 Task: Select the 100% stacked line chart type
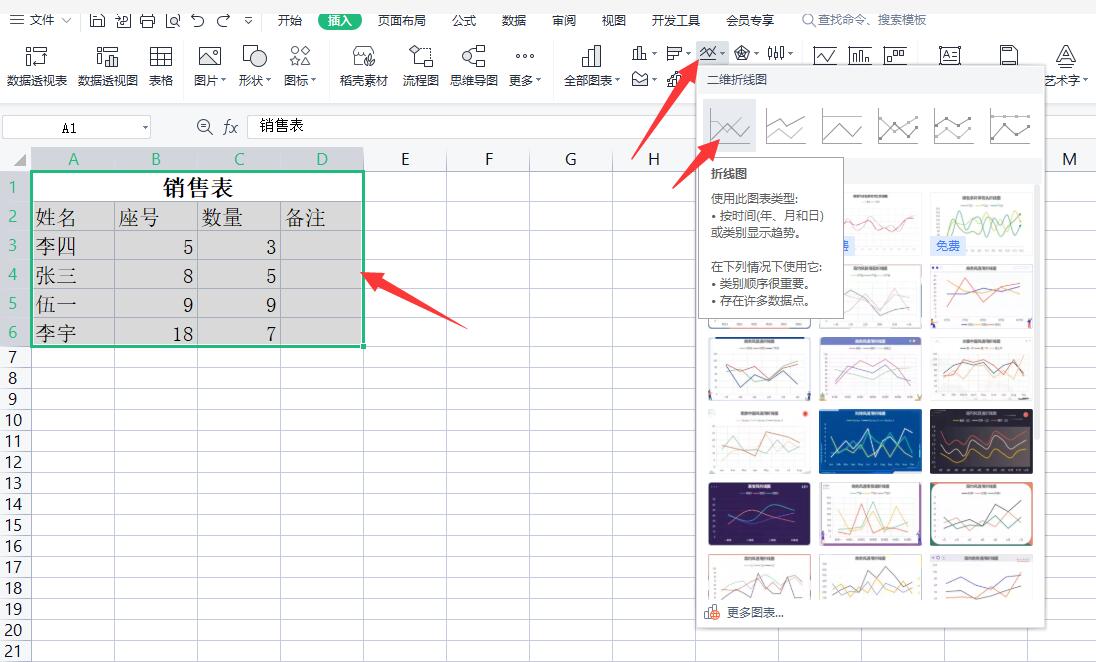842,127
